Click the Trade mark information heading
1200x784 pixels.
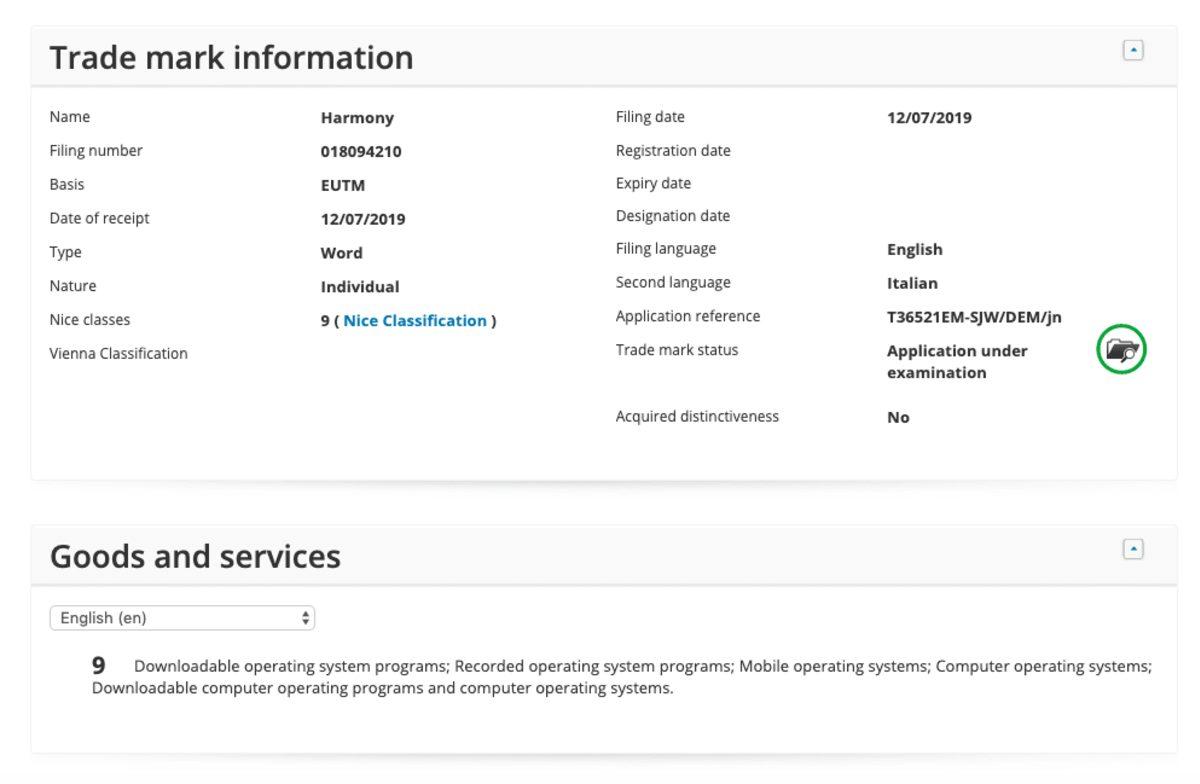[x=231, y=58]
